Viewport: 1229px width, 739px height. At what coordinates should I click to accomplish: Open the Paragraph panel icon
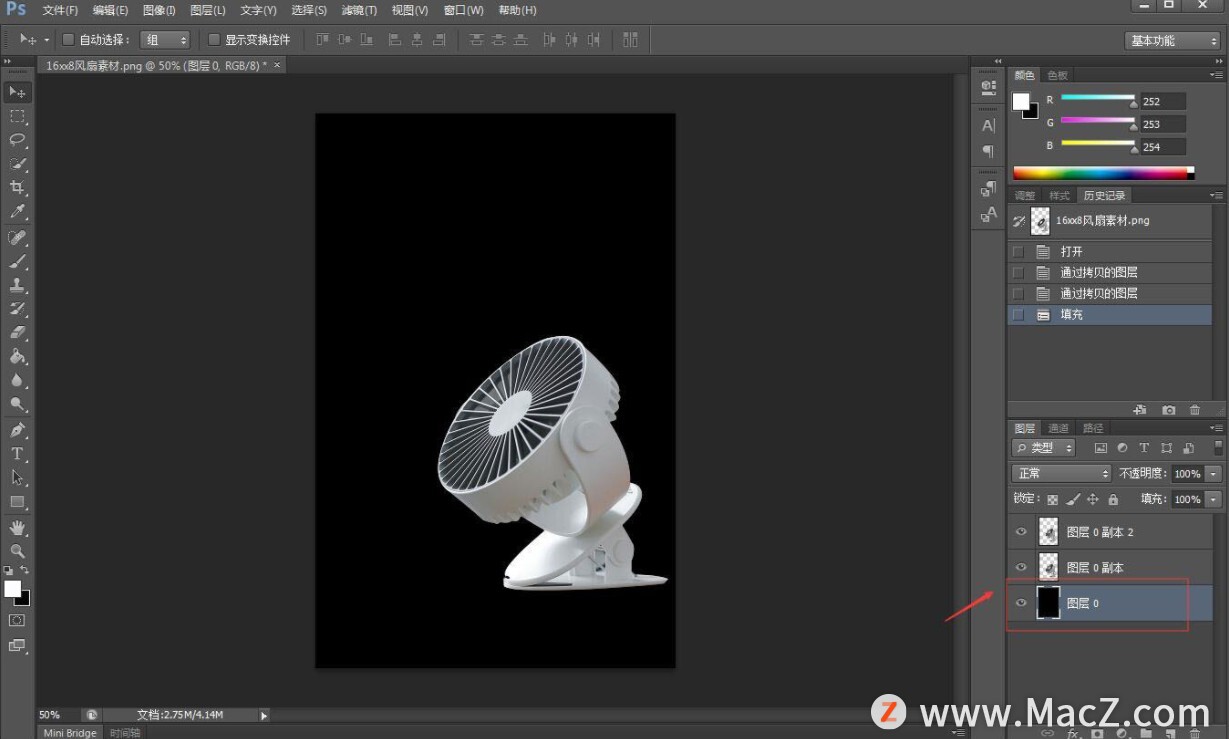pos(988,151)
